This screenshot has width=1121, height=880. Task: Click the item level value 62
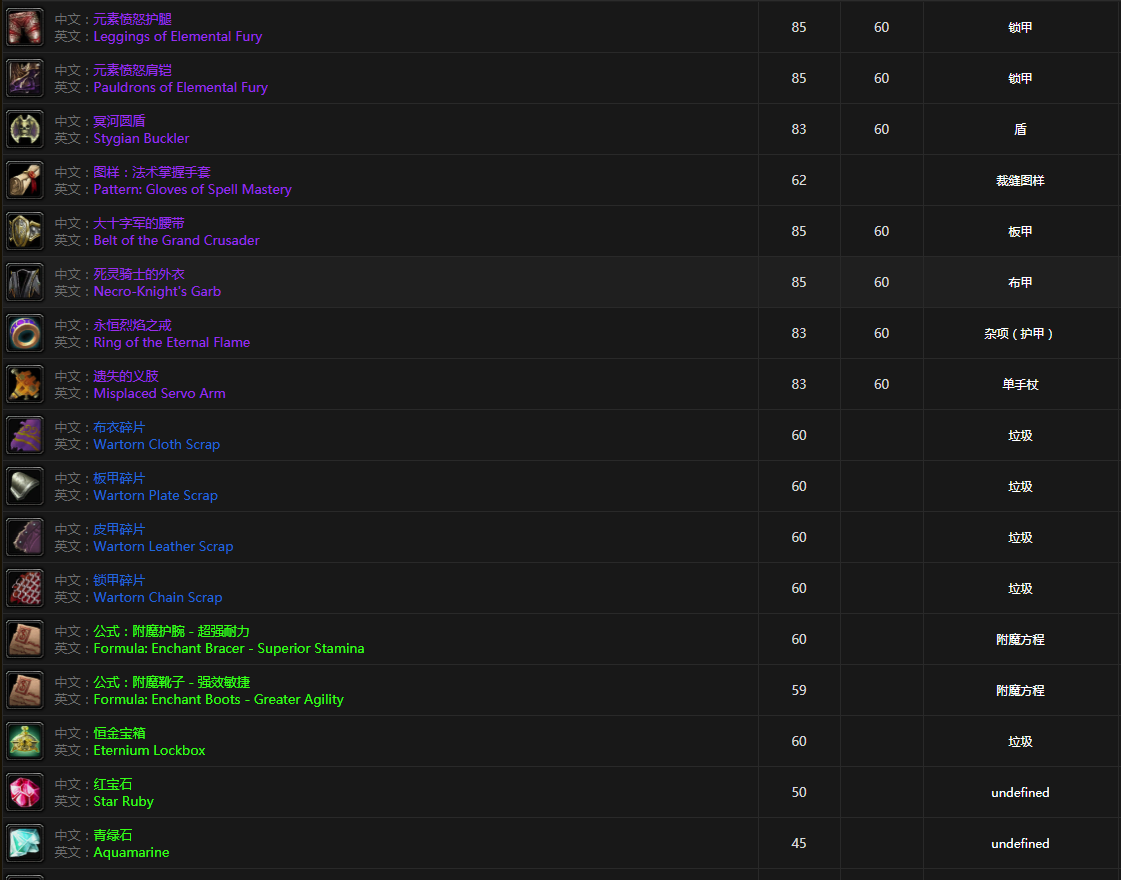tap(799, 180)
